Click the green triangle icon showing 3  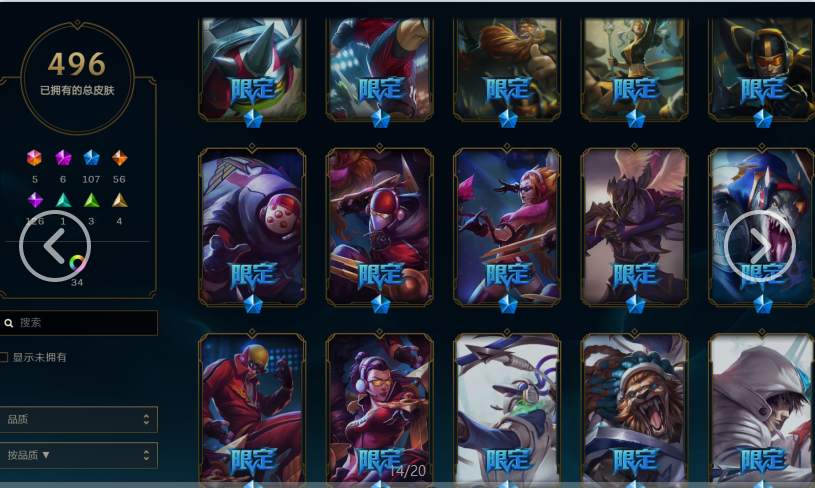coord(91,200)
